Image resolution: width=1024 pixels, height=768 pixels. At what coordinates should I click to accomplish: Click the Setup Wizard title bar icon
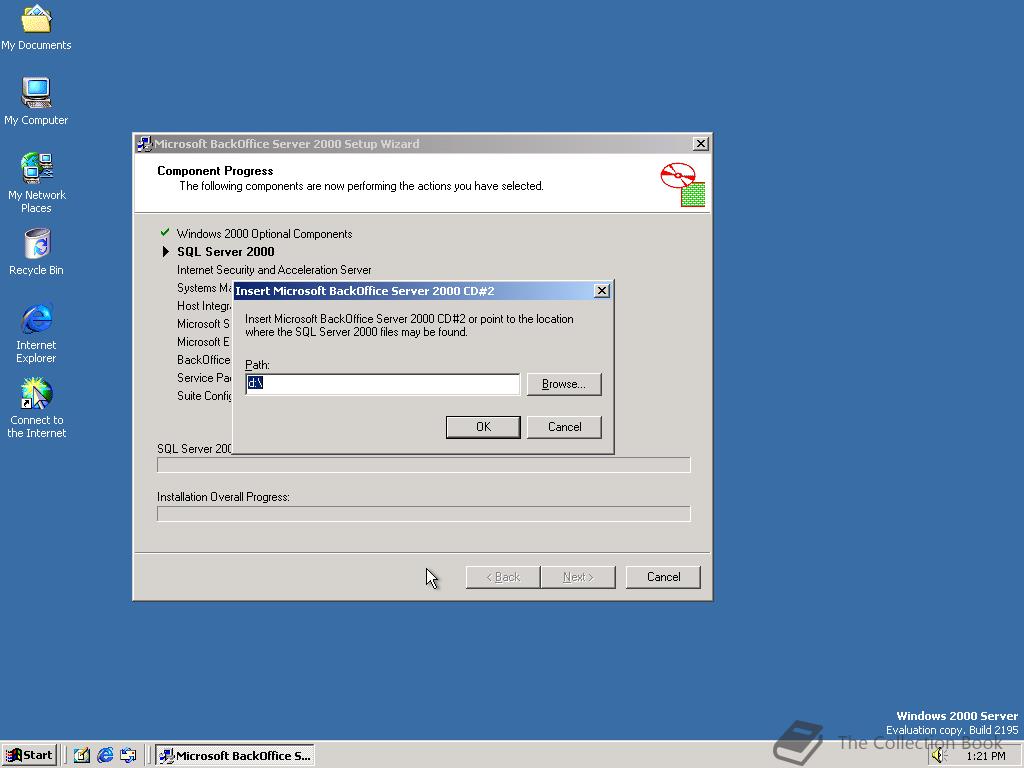pyautogui.click(x=144, y=144)
